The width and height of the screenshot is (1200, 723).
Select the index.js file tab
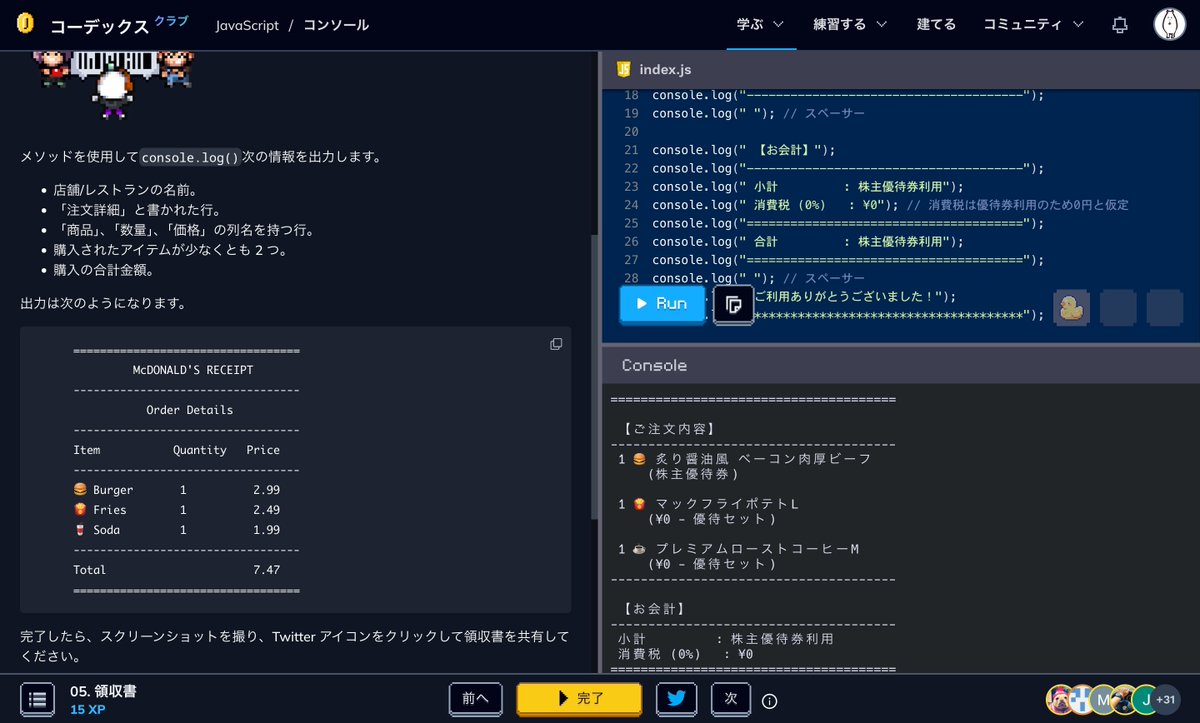[654, 69]
